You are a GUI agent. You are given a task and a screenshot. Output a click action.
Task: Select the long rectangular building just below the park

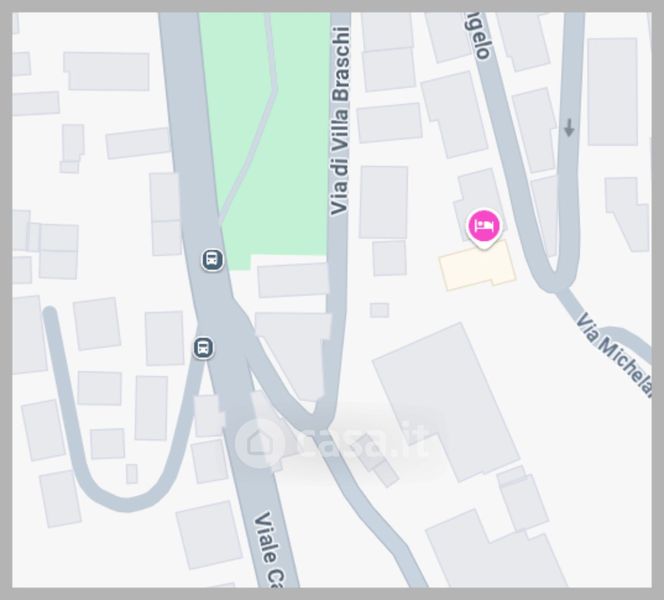pos(293,280)
